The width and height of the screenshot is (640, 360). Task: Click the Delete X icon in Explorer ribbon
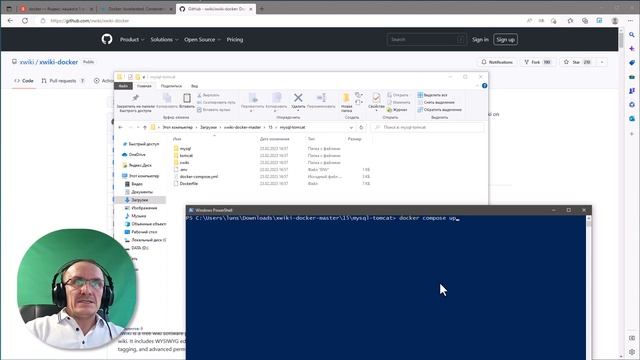coord(298,98)
